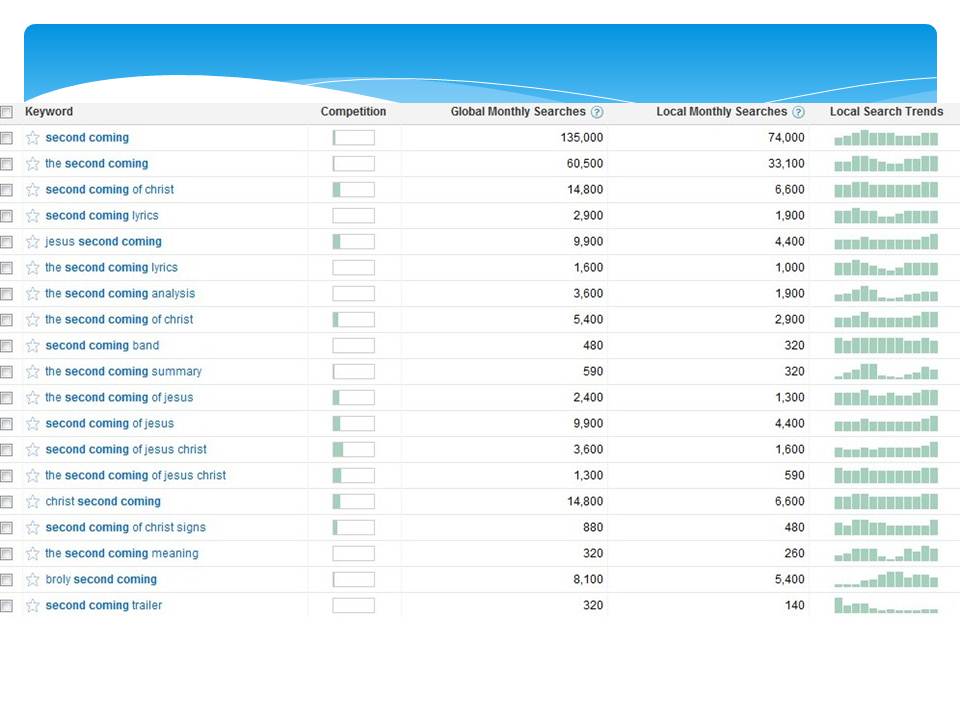Select checkbox for 'christ second coming' row
This screenshot has width=960, height=720.
click(7, 502)
